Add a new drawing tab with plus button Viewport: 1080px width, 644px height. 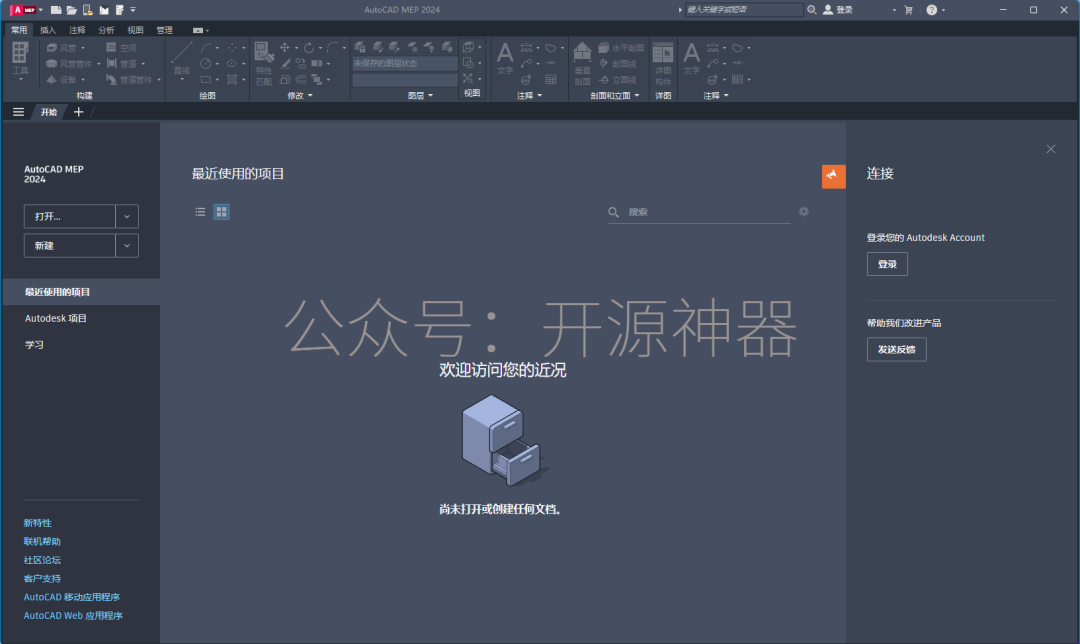(79, 112)
